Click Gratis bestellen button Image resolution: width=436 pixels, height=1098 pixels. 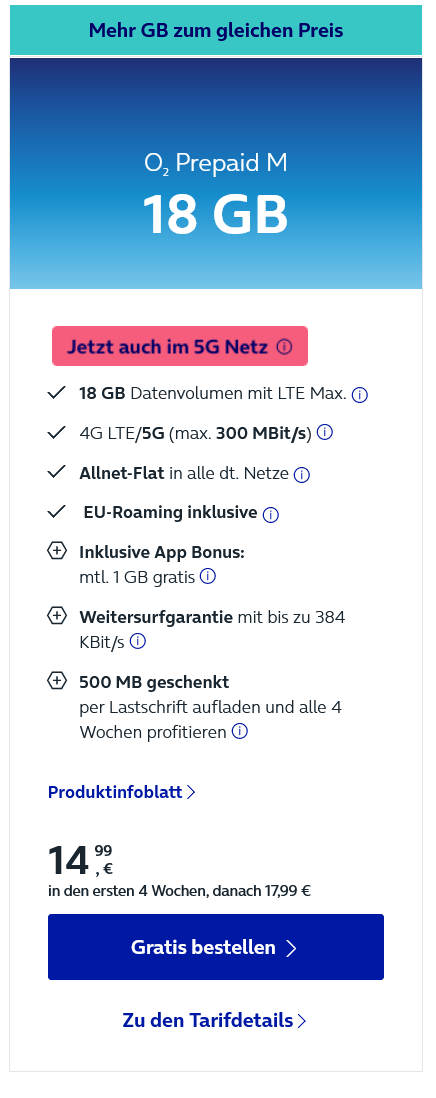click(x=216, y=947)
